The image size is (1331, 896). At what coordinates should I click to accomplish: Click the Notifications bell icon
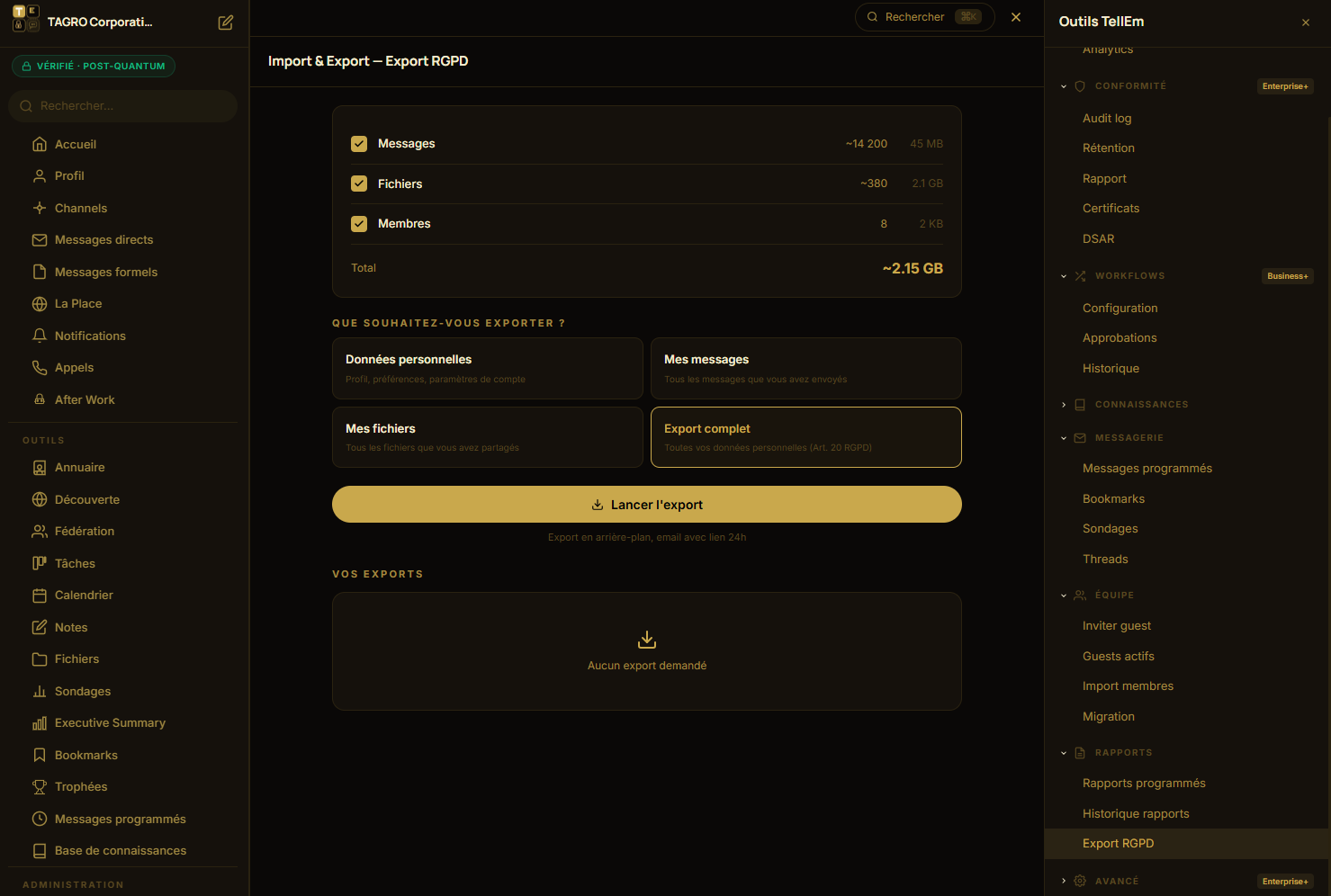point(40,336)
